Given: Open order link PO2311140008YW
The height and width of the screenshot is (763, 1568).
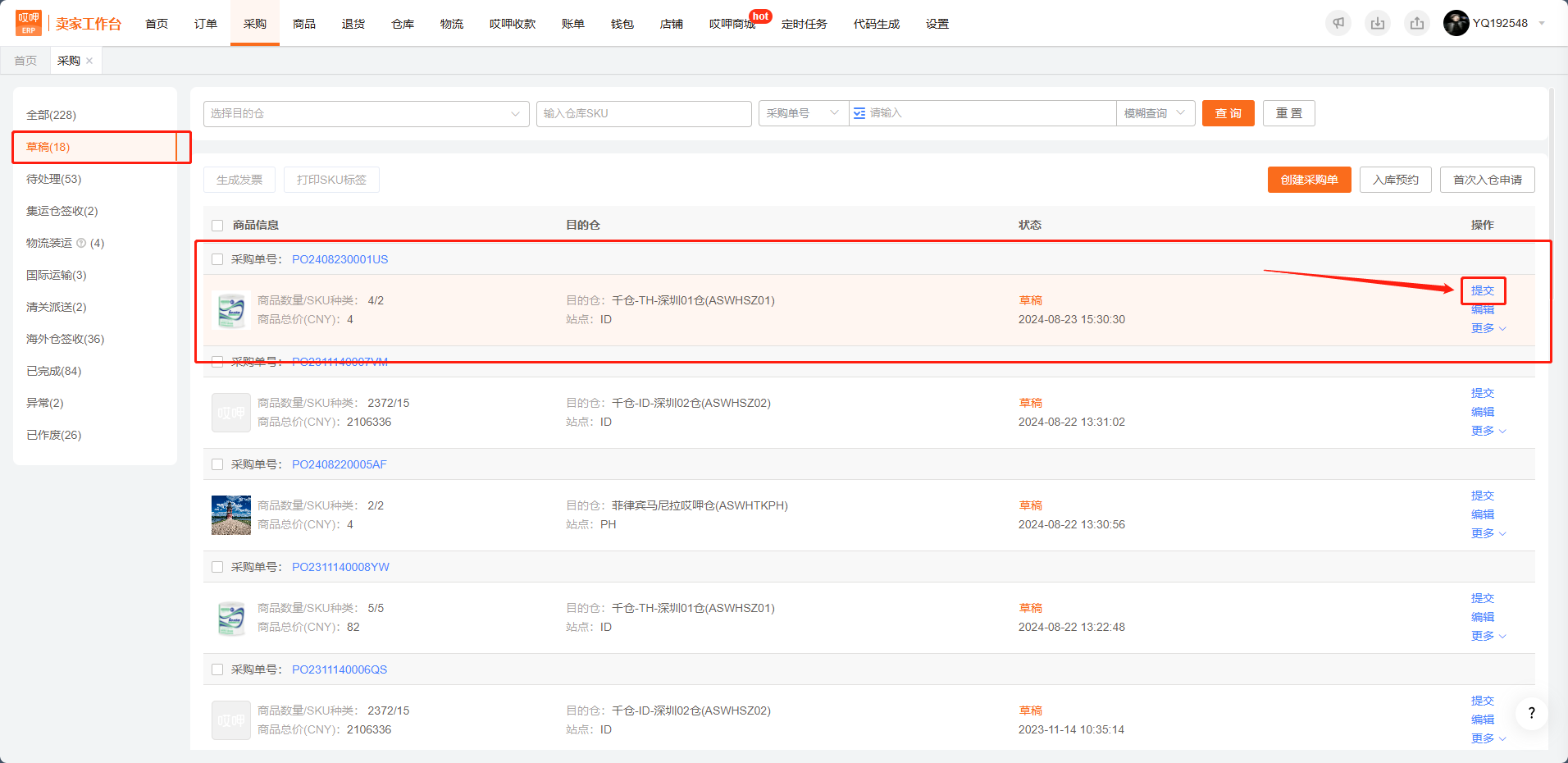Looking at the screenshot, I should tap(340, 567).
